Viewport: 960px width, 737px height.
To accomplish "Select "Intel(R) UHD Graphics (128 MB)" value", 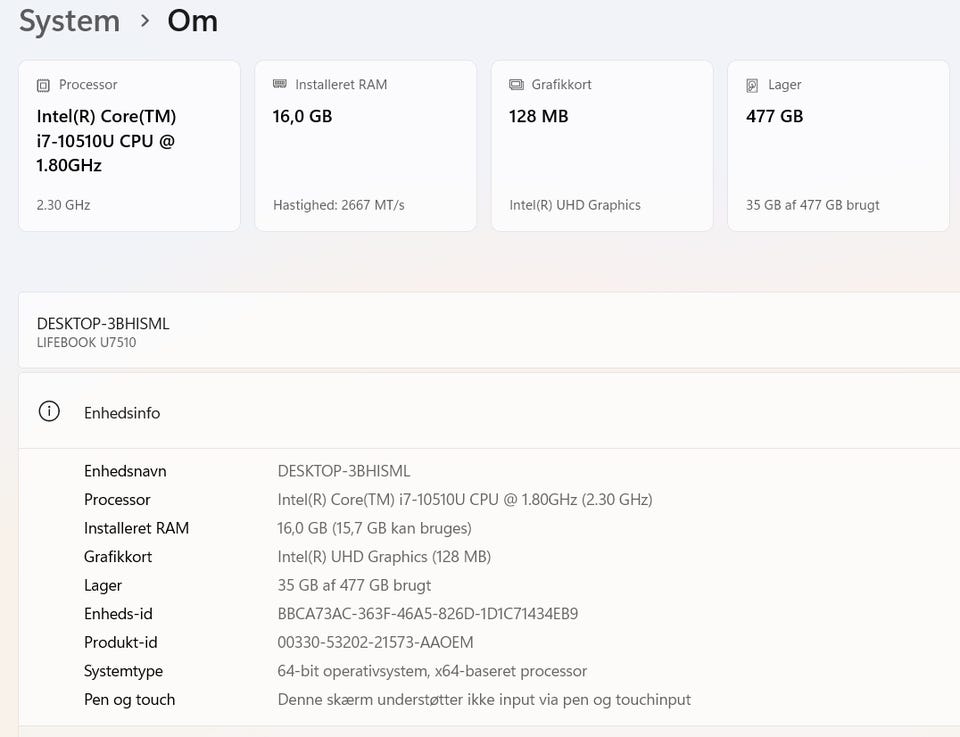I will coord(384,557).
